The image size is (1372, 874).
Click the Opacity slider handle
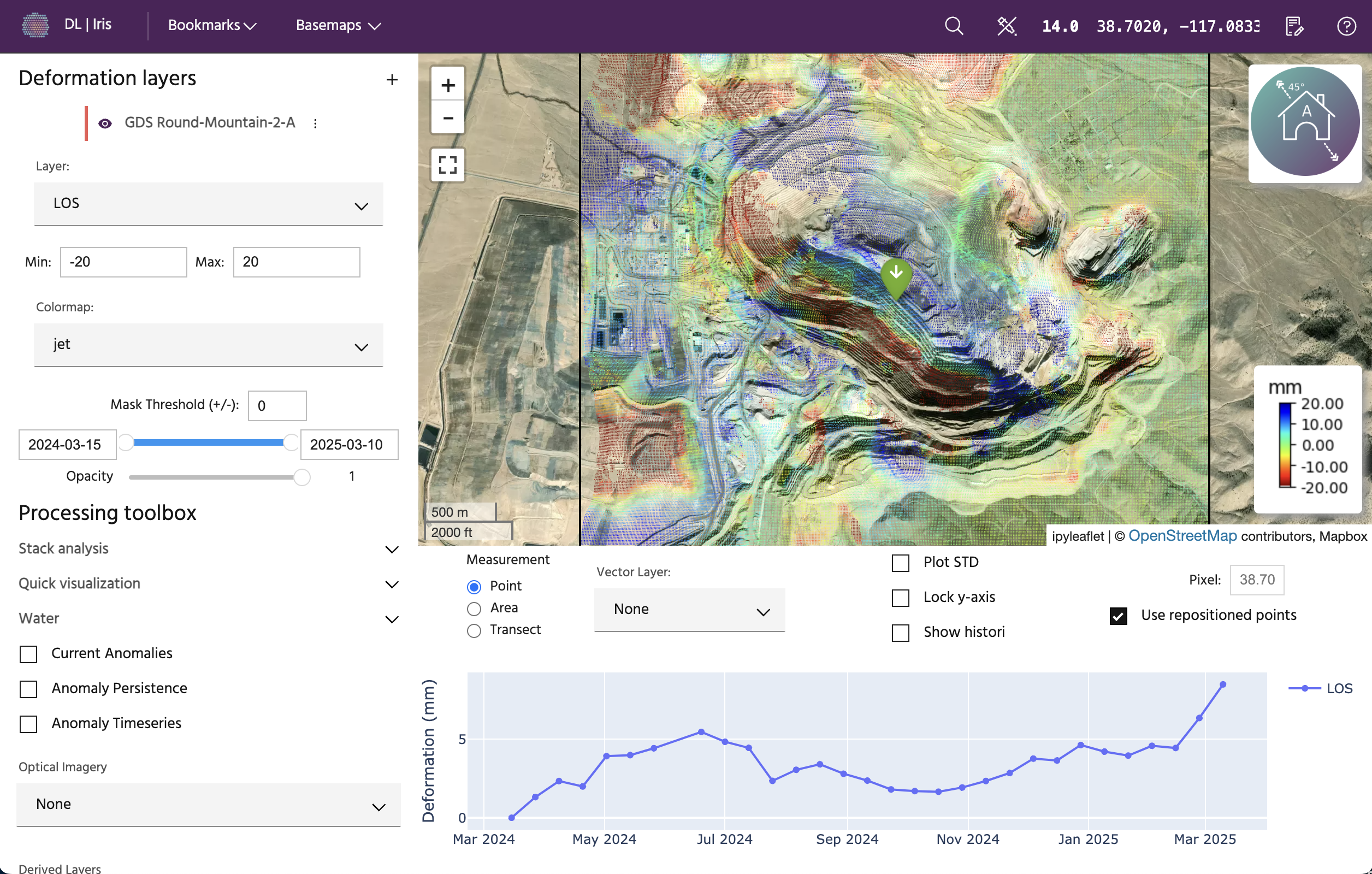pyautogui.click(x=301, y=477)
